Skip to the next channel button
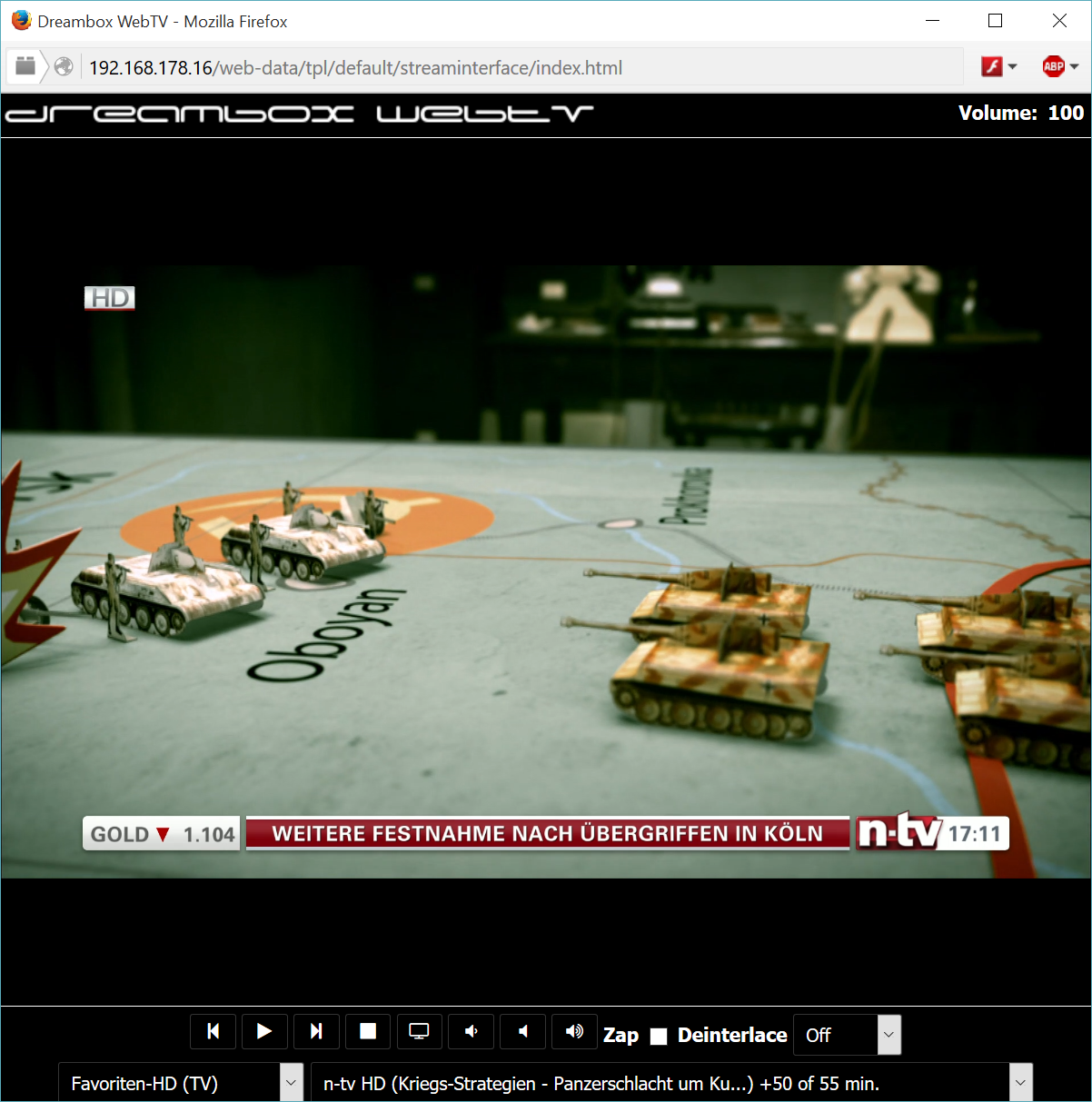 pyautogui.click(x=316, y=1031)
